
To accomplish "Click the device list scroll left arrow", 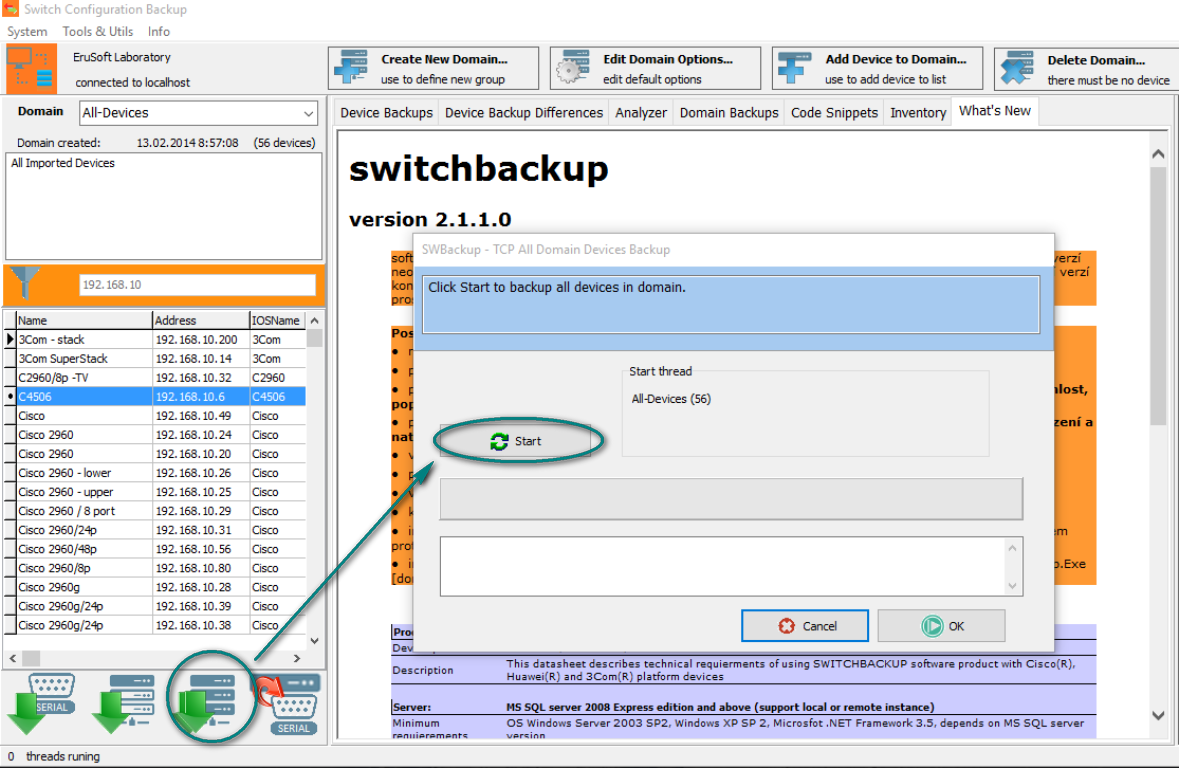I will coord(13,658).
